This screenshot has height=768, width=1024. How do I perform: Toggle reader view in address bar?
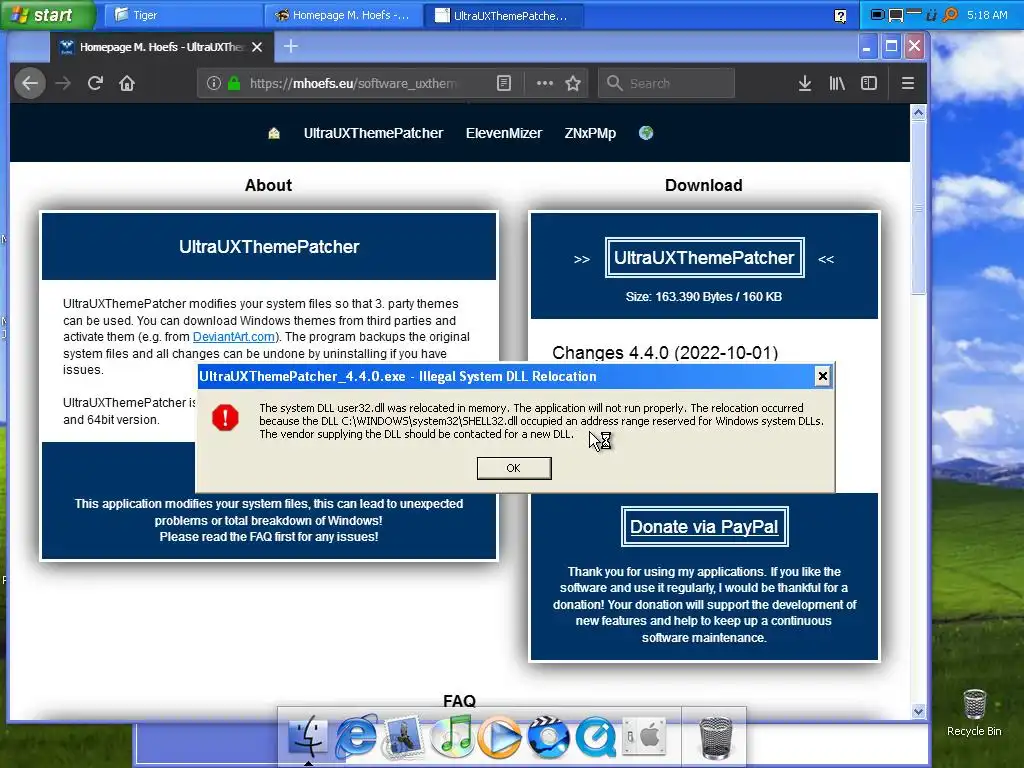tap(504, 83)
